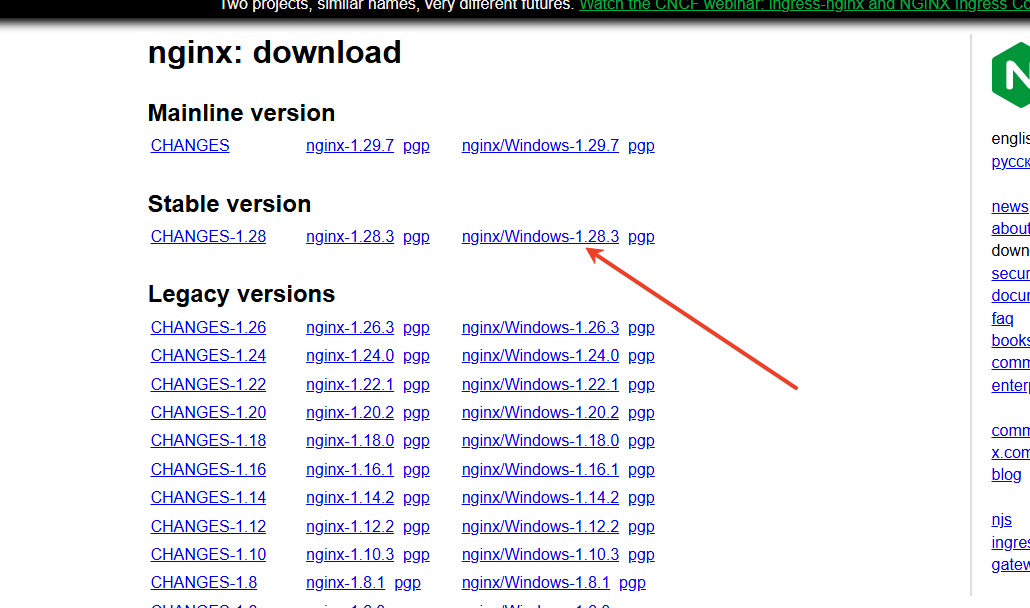Download nginx/Windows-1.10.3
This screenshot has width=1030, height=608.
coord(540,555)
